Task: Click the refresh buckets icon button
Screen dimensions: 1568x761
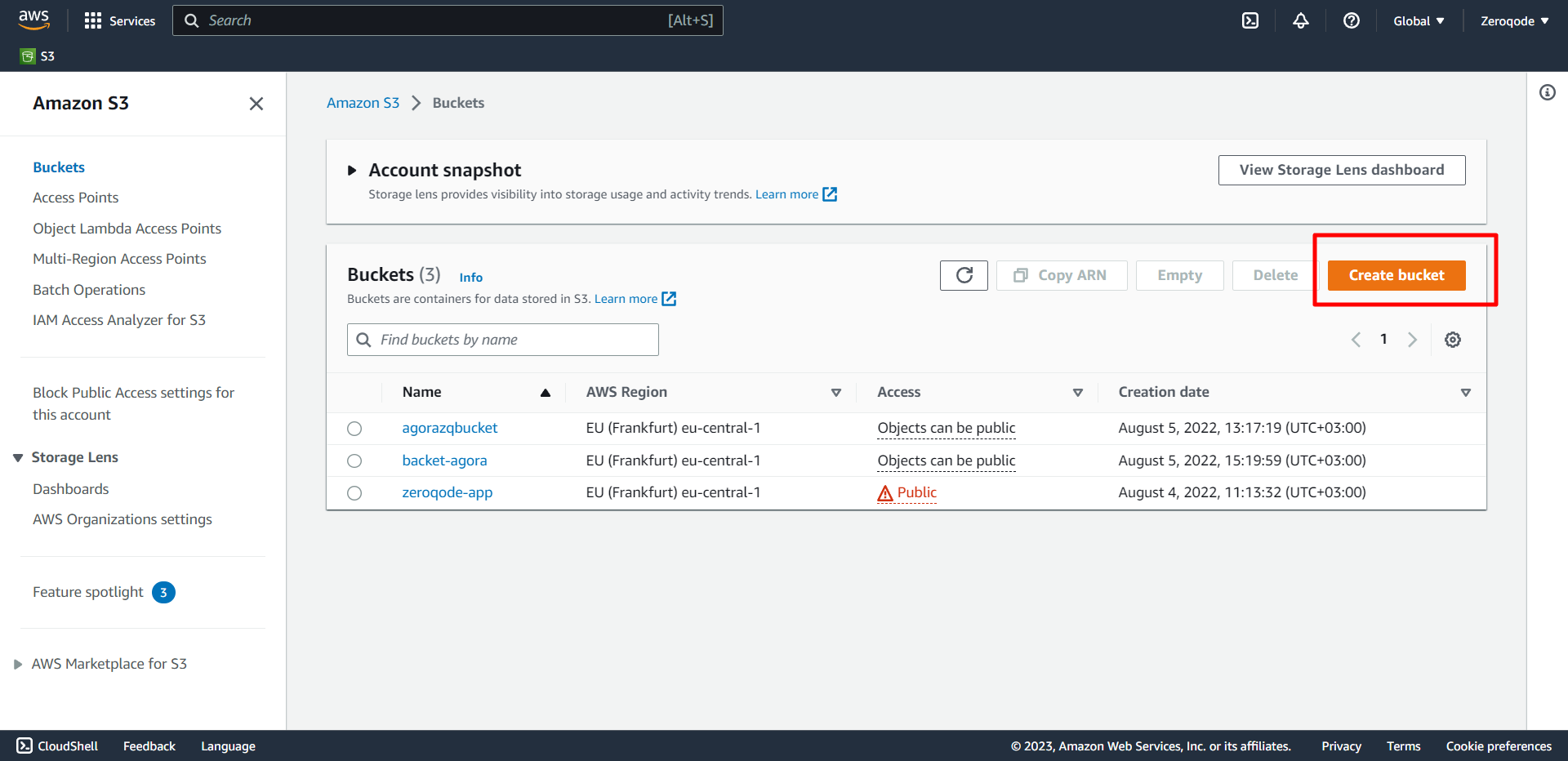Action: pos(964,275)
